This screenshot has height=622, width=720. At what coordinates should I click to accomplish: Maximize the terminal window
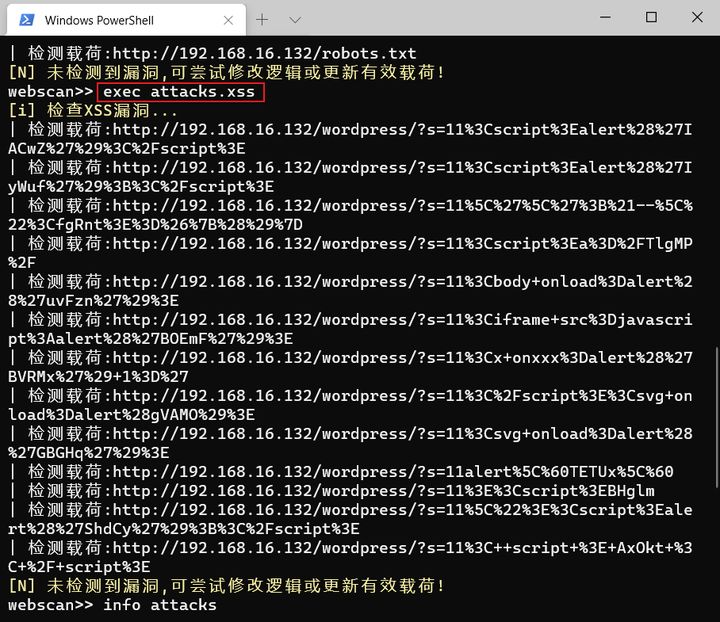click(x=651, y=17)
